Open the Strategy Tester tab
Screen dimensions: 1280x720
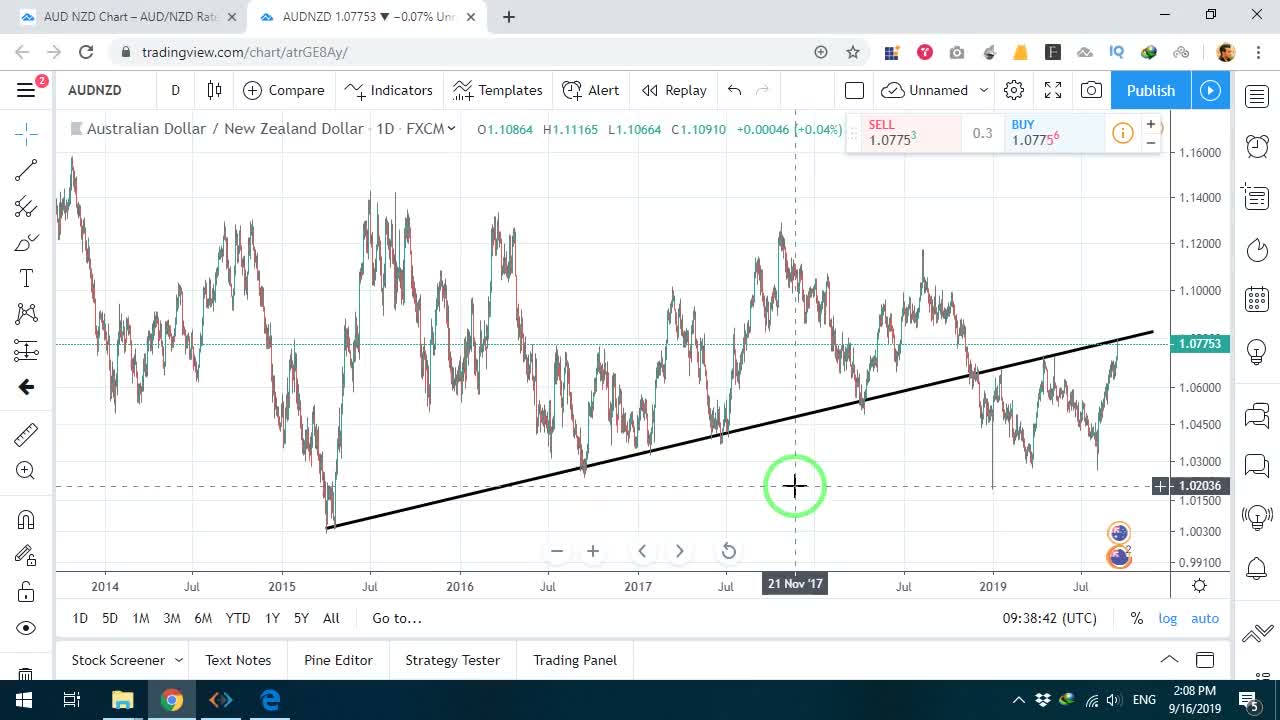(452, 660)
